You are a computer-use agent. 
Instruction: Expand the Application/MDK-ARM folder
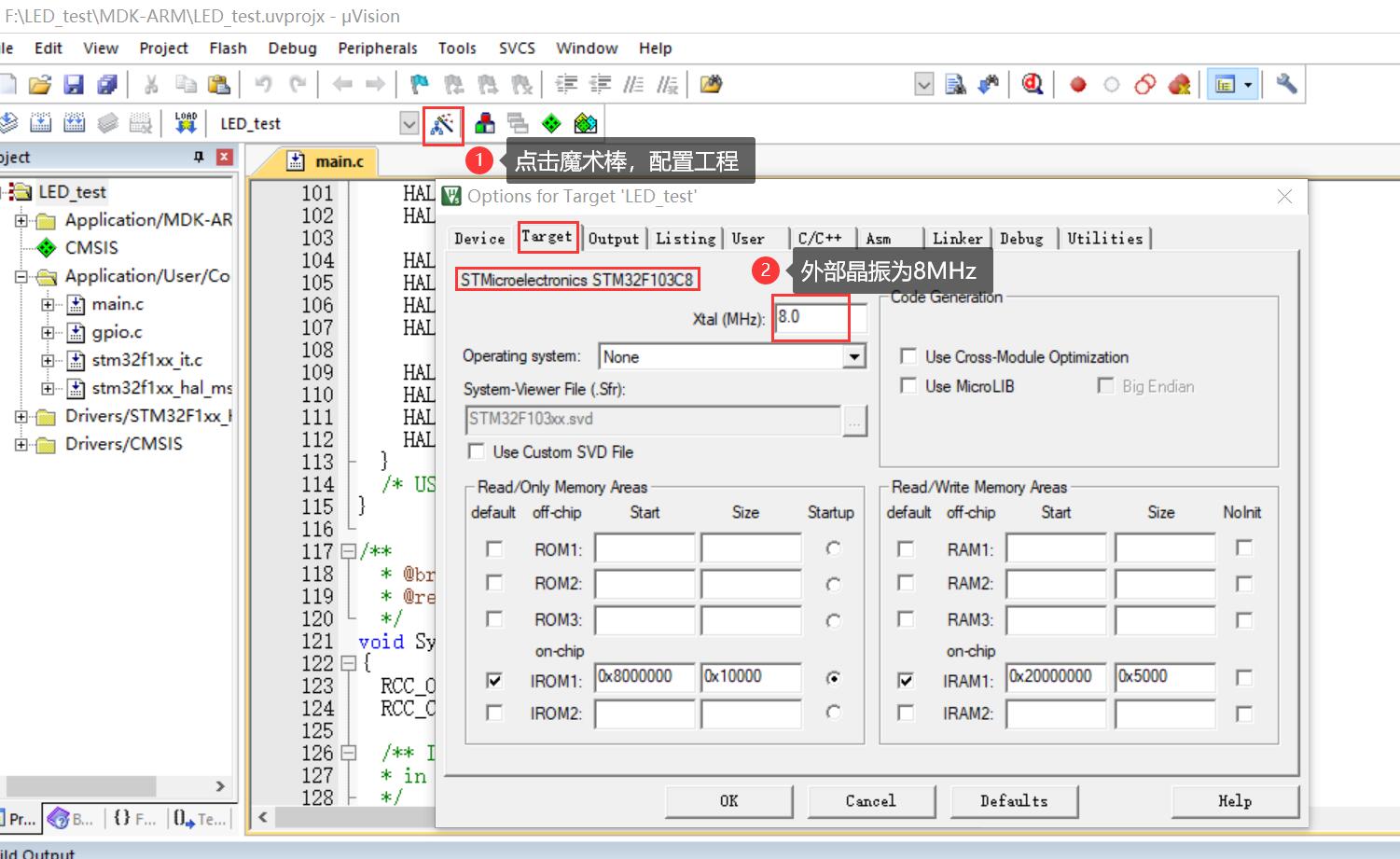(21, 221)
